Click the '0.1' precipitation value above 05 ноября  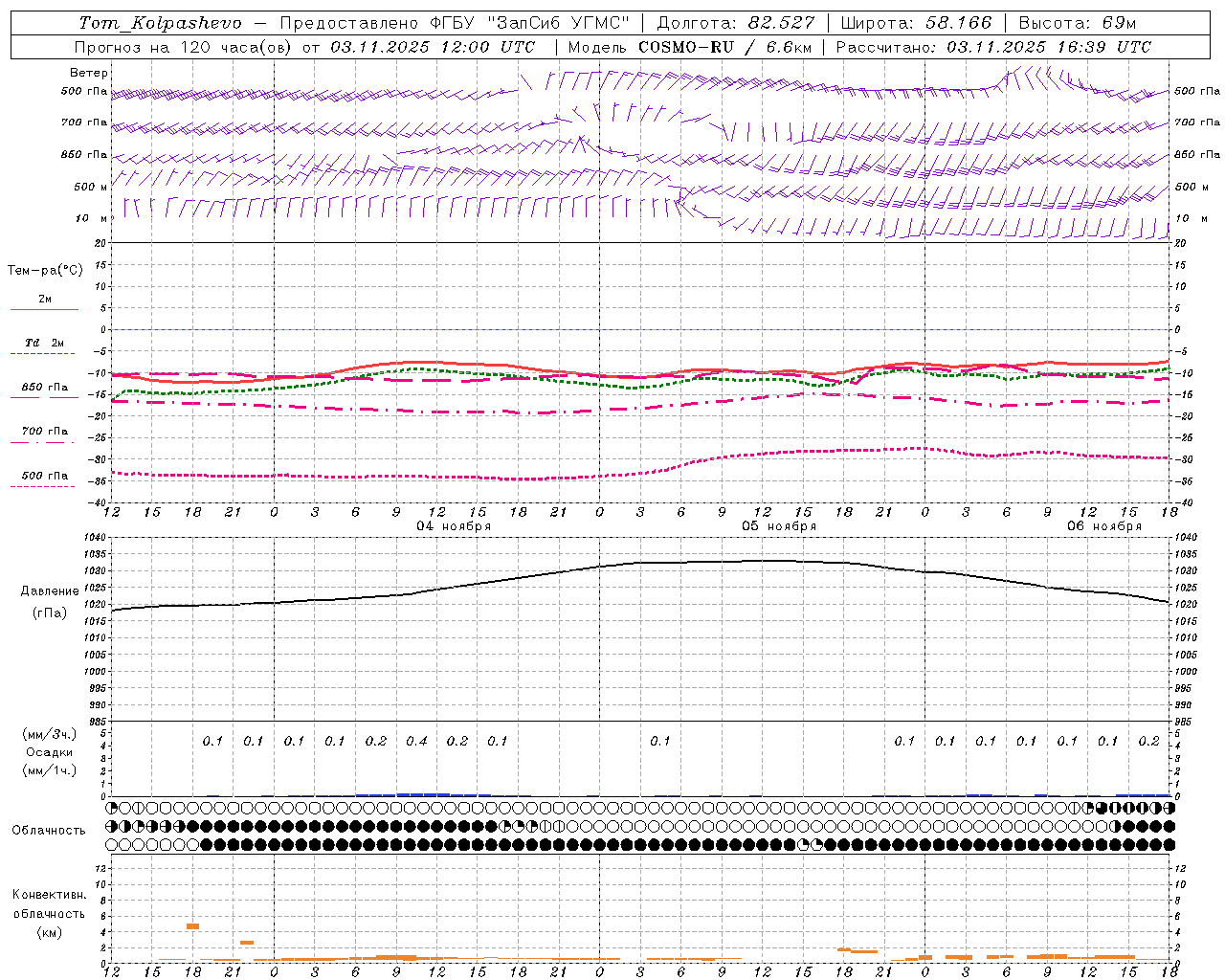[x=660, y=741]
